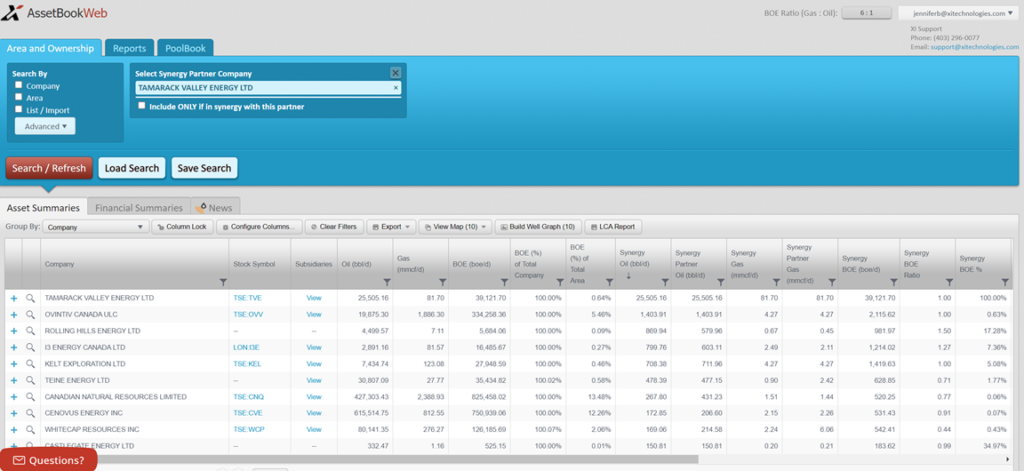Click magnifier icon for I3 Energy Canada row
1024x471 pixels.
click(x=30, y=348)
